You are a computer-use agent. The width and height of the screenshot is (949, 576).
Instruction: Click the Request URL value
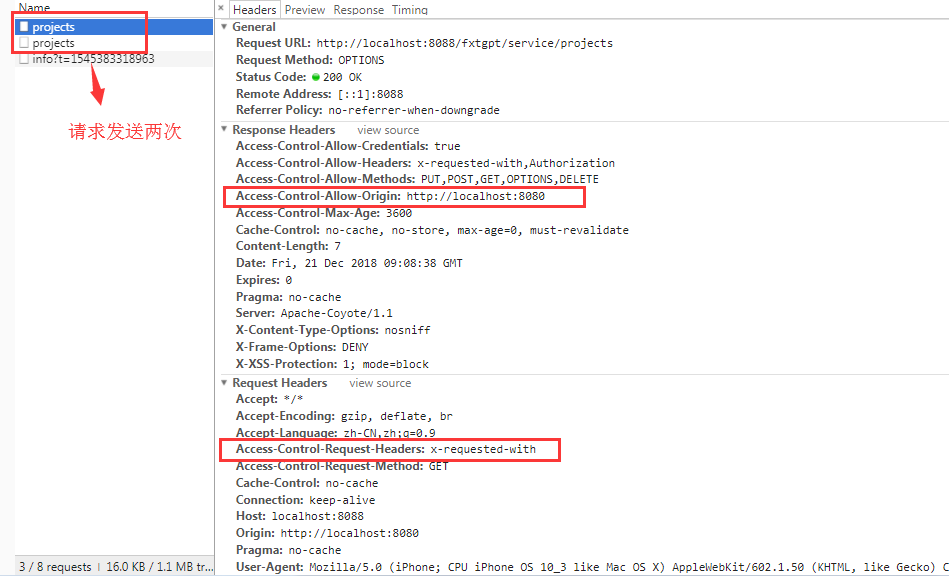pos(465,43)
